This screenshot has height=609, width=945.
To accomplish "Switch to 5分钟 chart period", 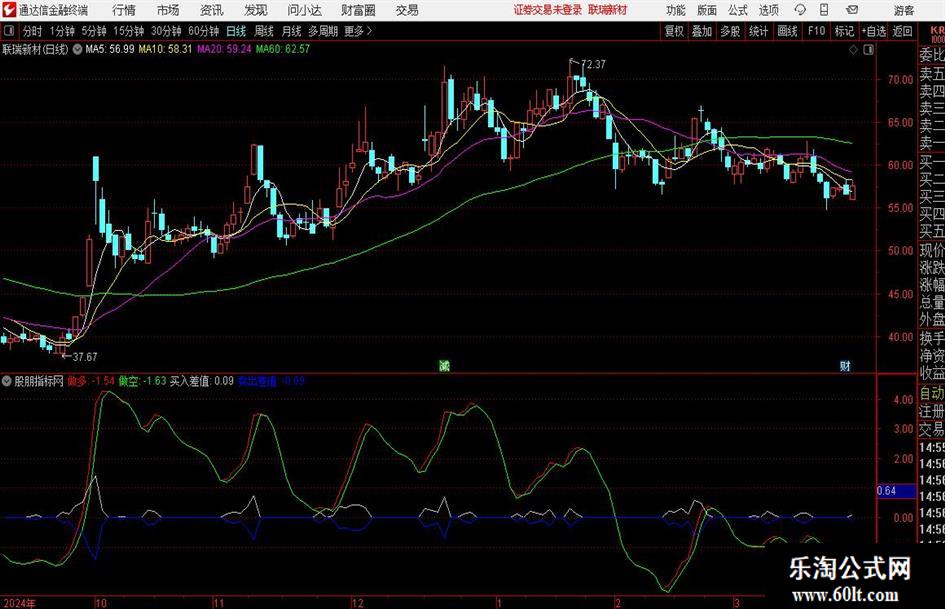I will pyautogui.click(x=94, y=31).
